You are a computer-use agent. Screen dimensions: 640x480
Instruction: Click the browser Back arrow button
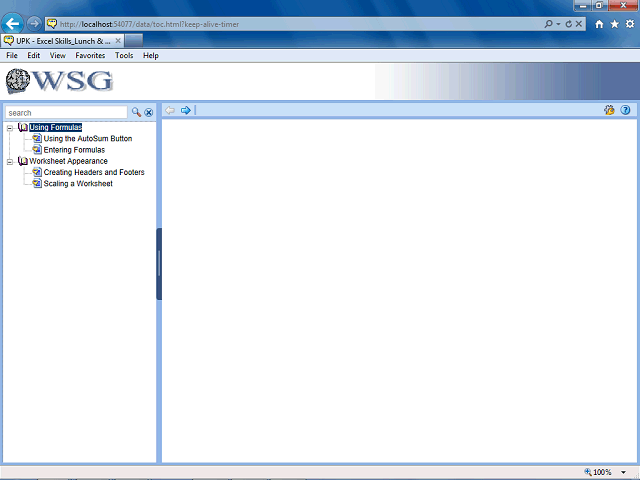point(13,24)
